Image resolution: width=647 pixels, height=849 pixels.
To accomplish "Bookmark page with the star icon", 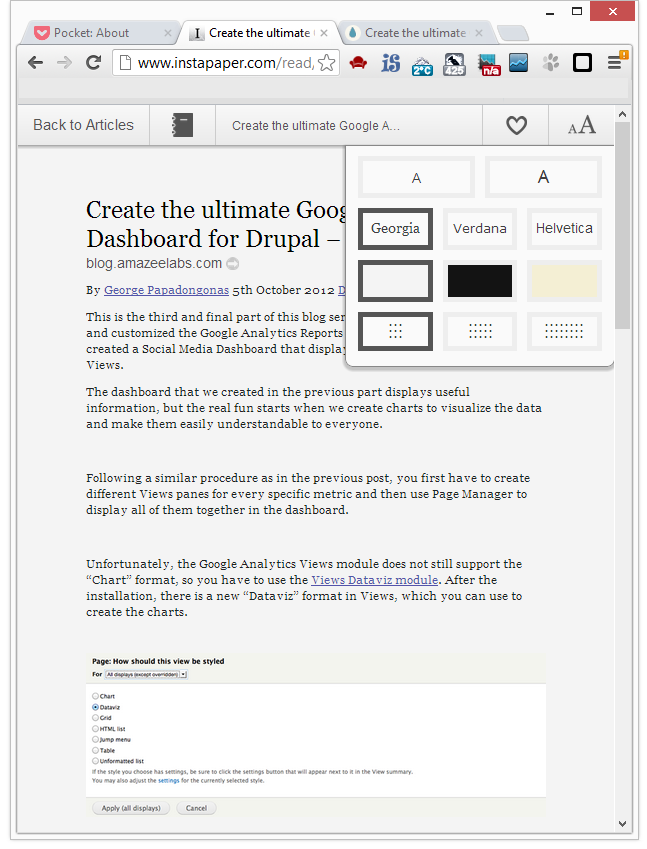I will [x=326, y=63].
